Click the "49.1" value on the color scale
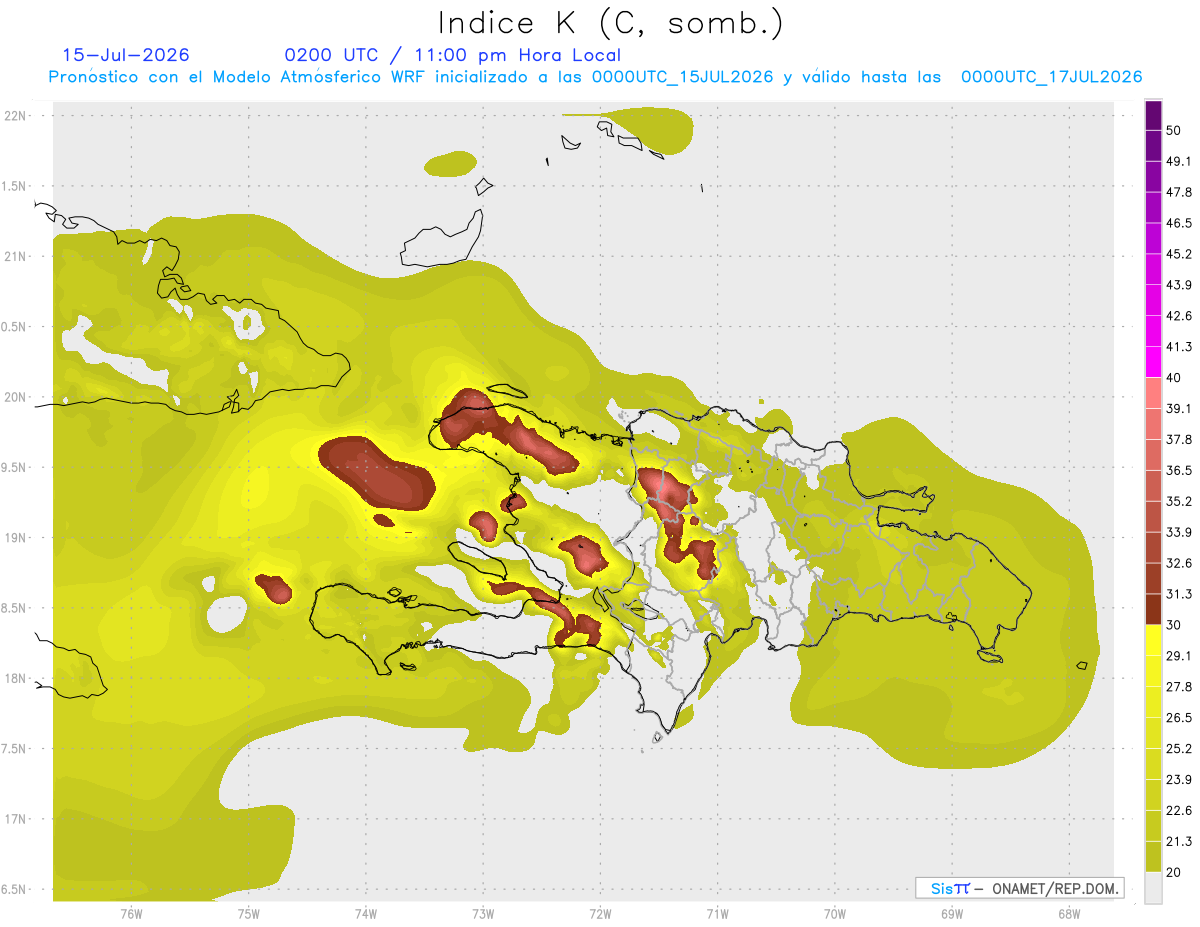This screenshot has width=1200, height=927. pos(1178,161)
